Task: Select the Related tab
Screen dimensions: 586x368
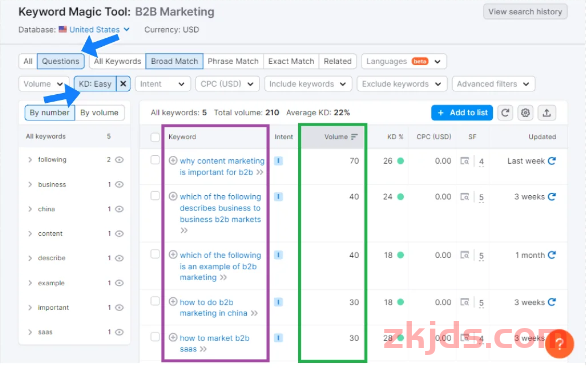Action: click(x=337, y=61)
